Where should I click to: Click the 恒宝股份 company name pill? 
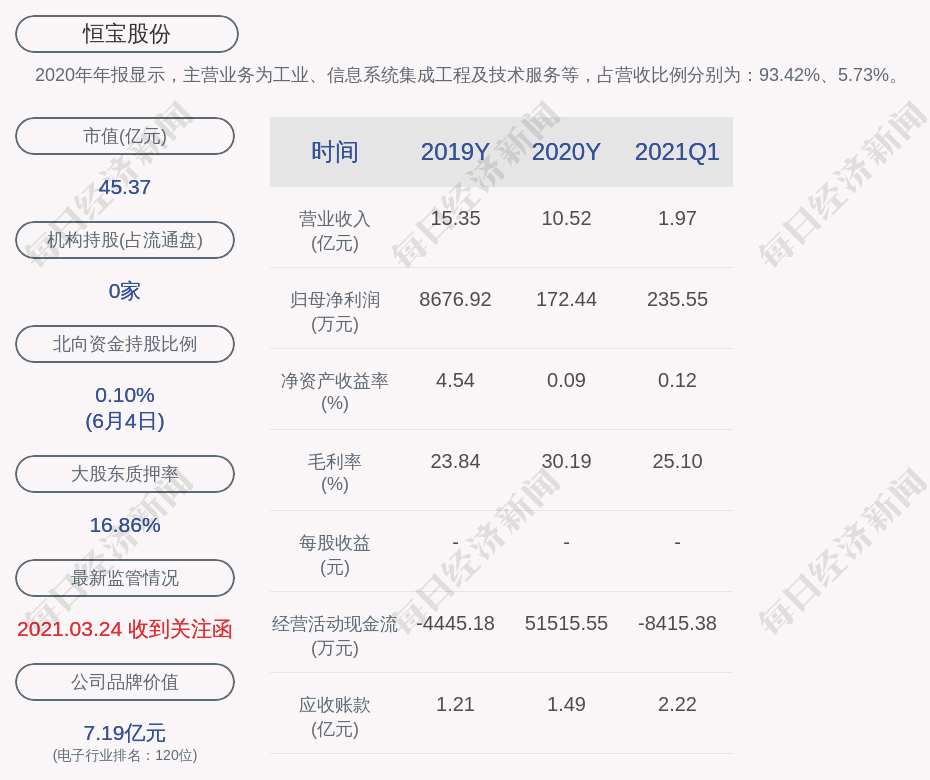click(126, 34)
